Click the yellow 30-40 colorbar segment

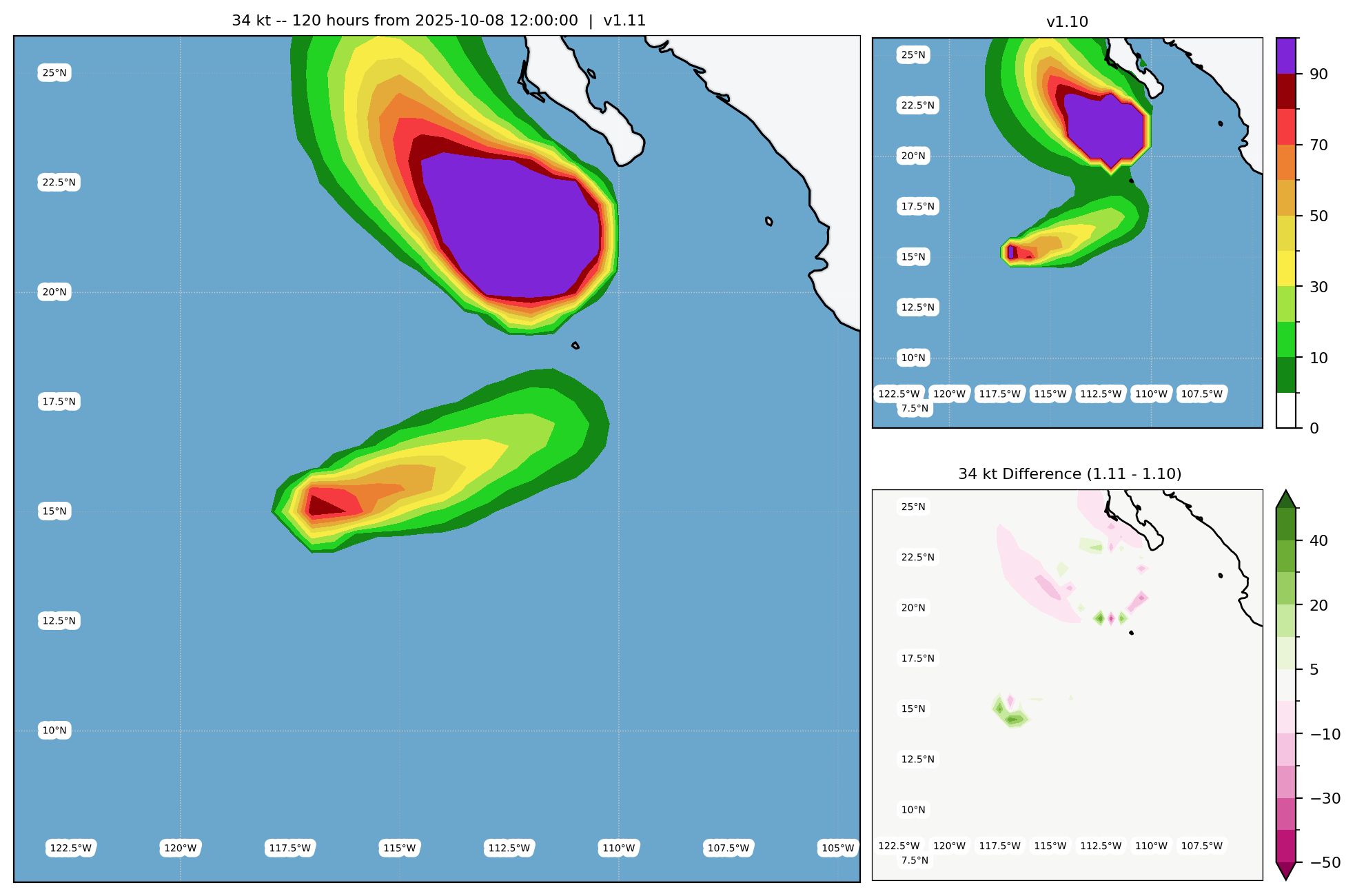[1286, 268]
